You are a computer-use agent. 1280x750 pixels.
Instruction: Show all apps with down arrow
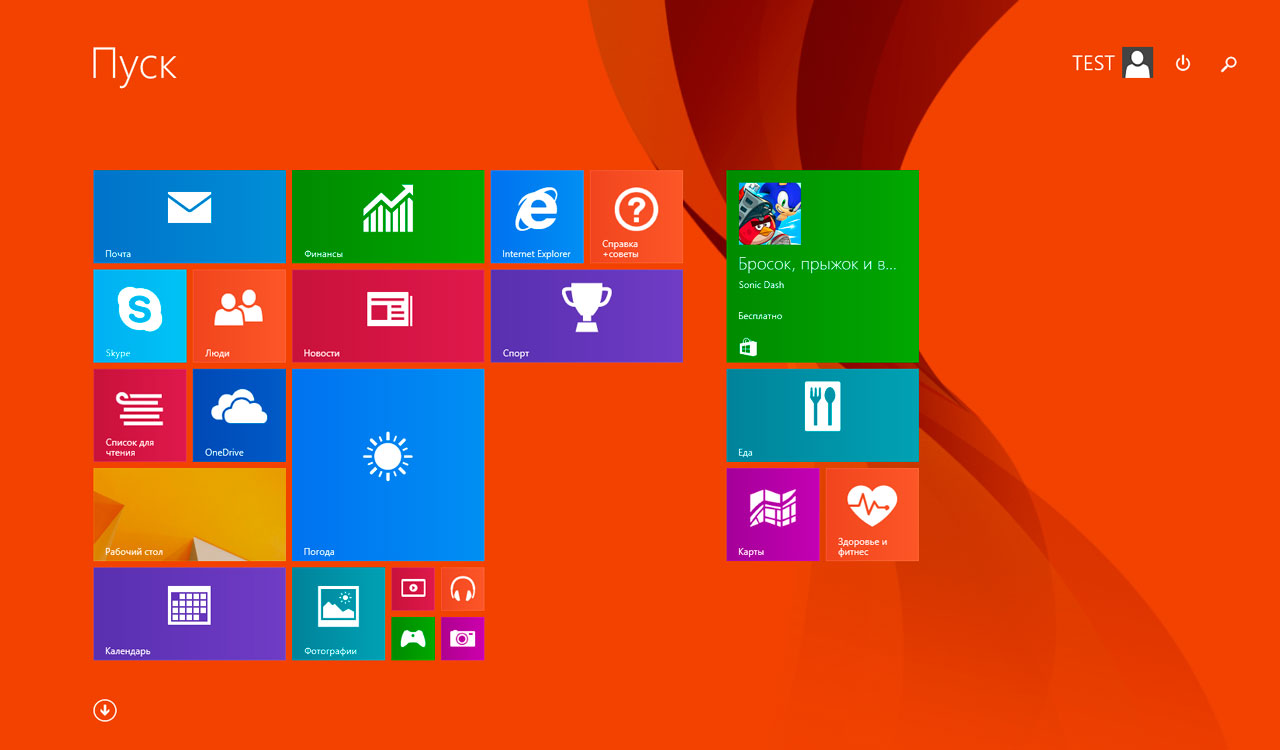pyautogui.click(x=105, y=710)
